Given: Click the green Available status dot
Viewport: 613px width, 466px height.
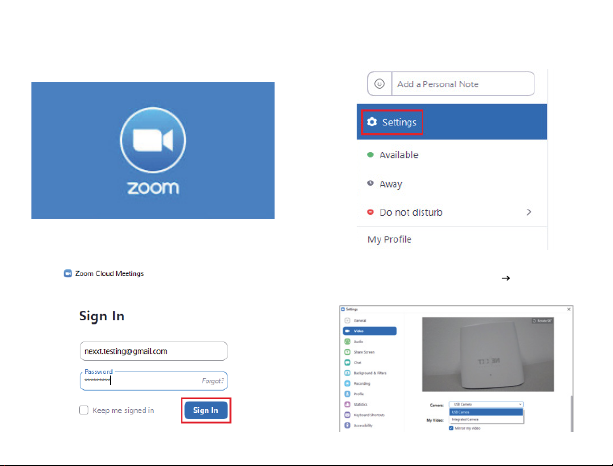Looking at the screenshot, I should point(370,154).
